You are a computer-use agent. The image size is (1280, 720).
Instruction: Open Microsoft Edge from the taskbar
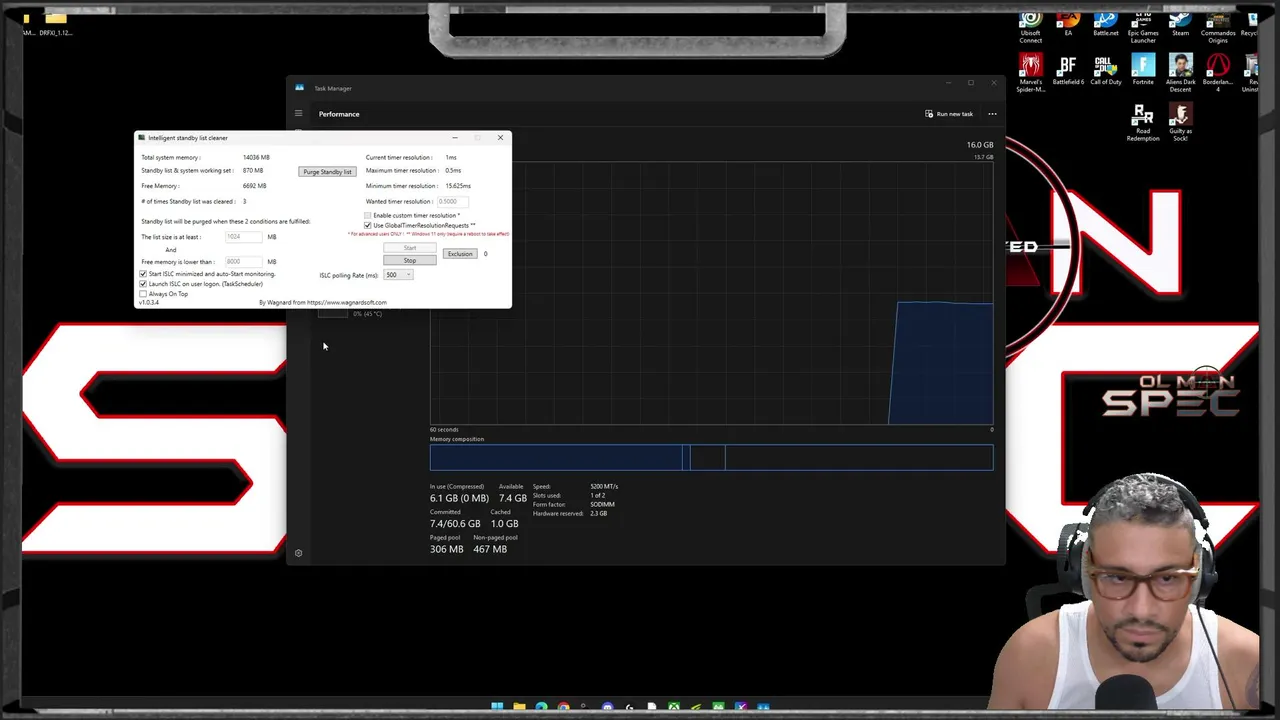coord(541,707)
